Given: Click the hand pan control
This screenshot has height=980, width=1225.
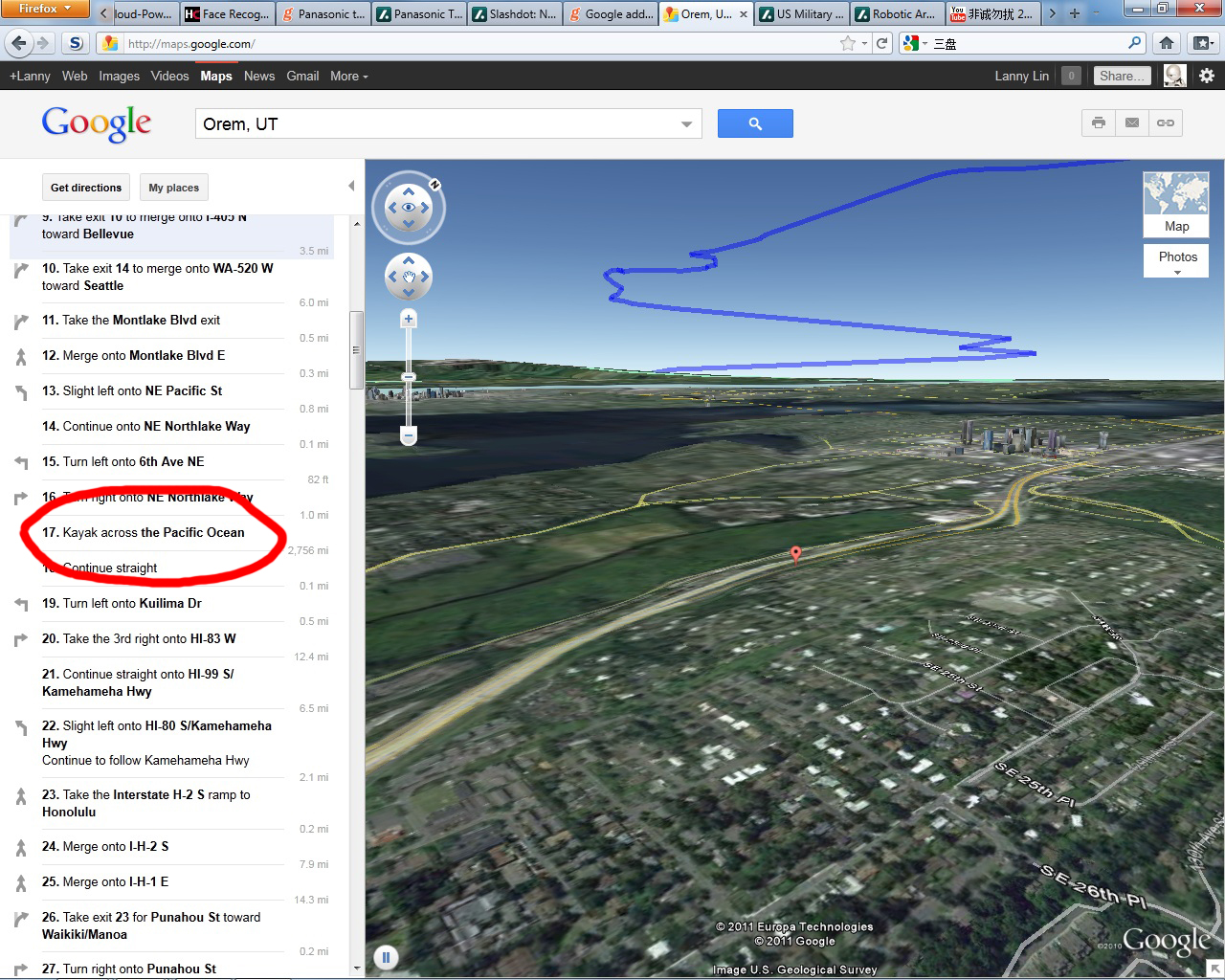Looking at the screenshot, I should pyautogui.click(x=409, y=278).
